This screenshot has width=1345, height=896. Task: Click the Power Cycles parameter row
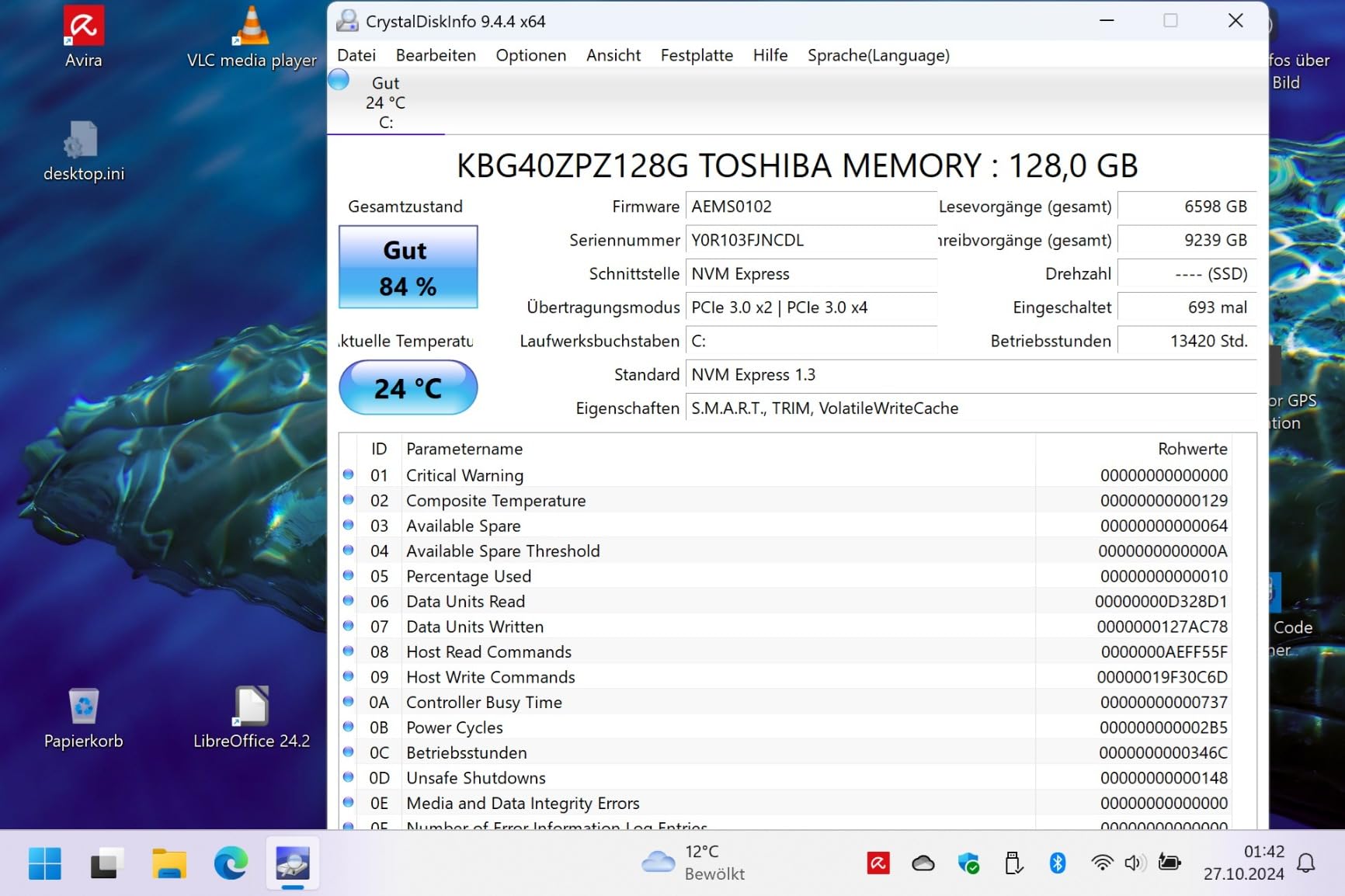pos(786,728)
